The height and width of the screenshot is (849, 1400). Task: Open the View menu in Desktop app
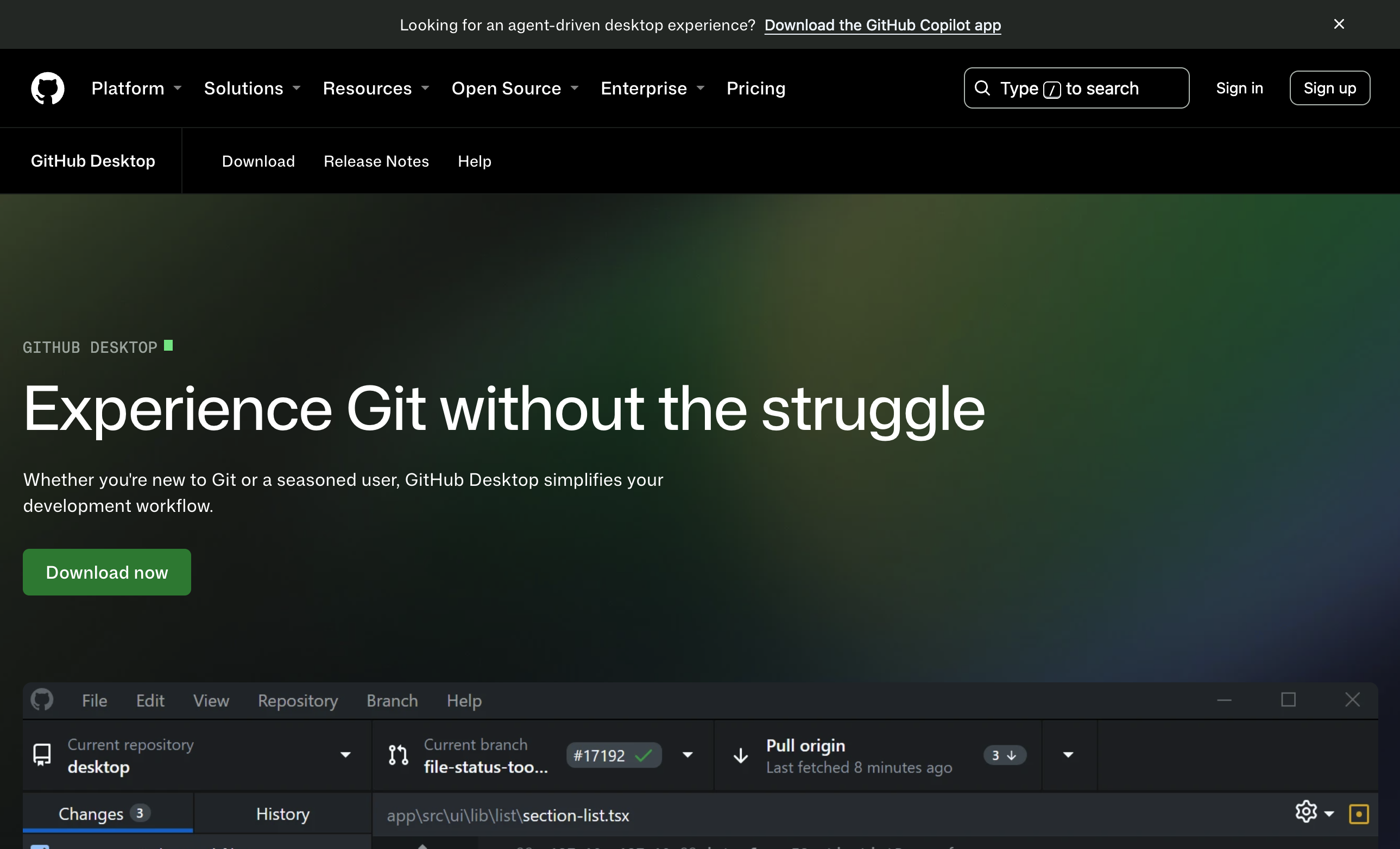pos(211,700)
